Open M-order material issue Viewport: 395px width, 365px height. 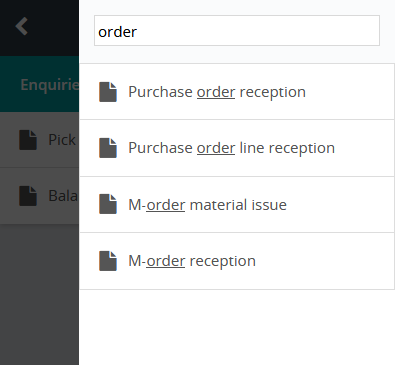[237, 204]
